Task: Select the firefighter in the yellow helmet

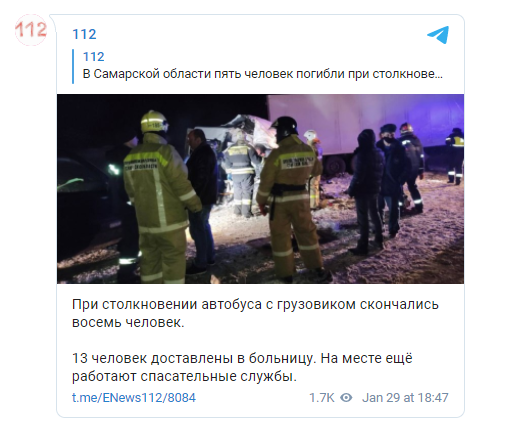Action: pyautogui.click(x=161, y=197)
